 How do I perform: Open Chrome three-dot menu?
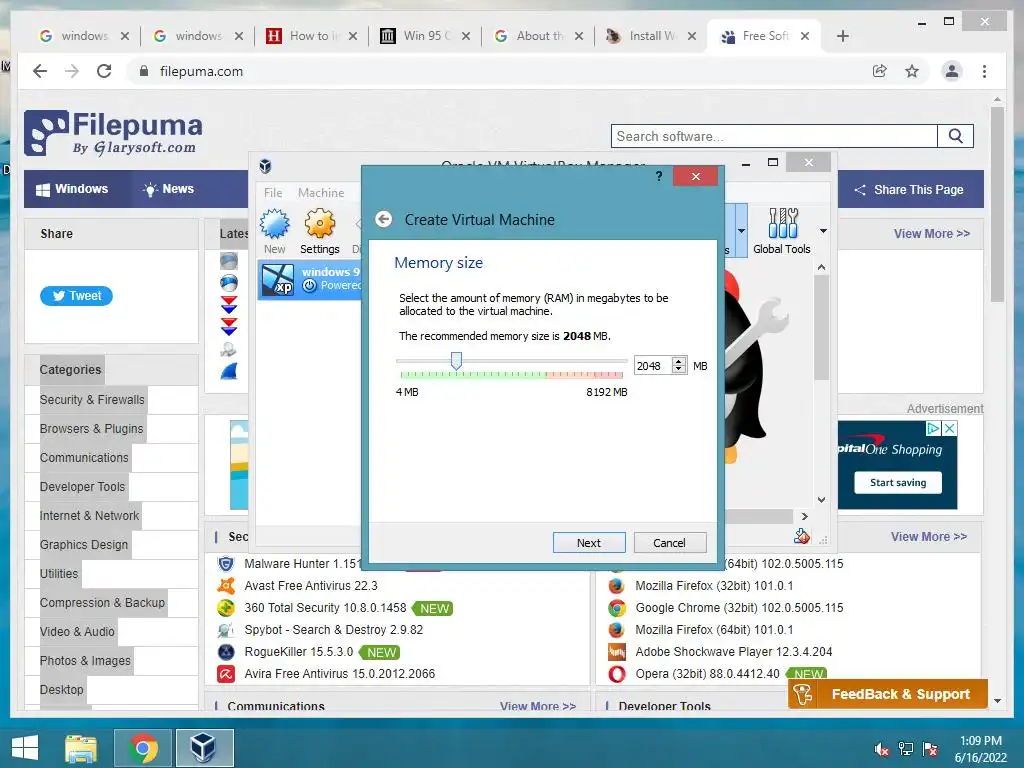[984, 71]
